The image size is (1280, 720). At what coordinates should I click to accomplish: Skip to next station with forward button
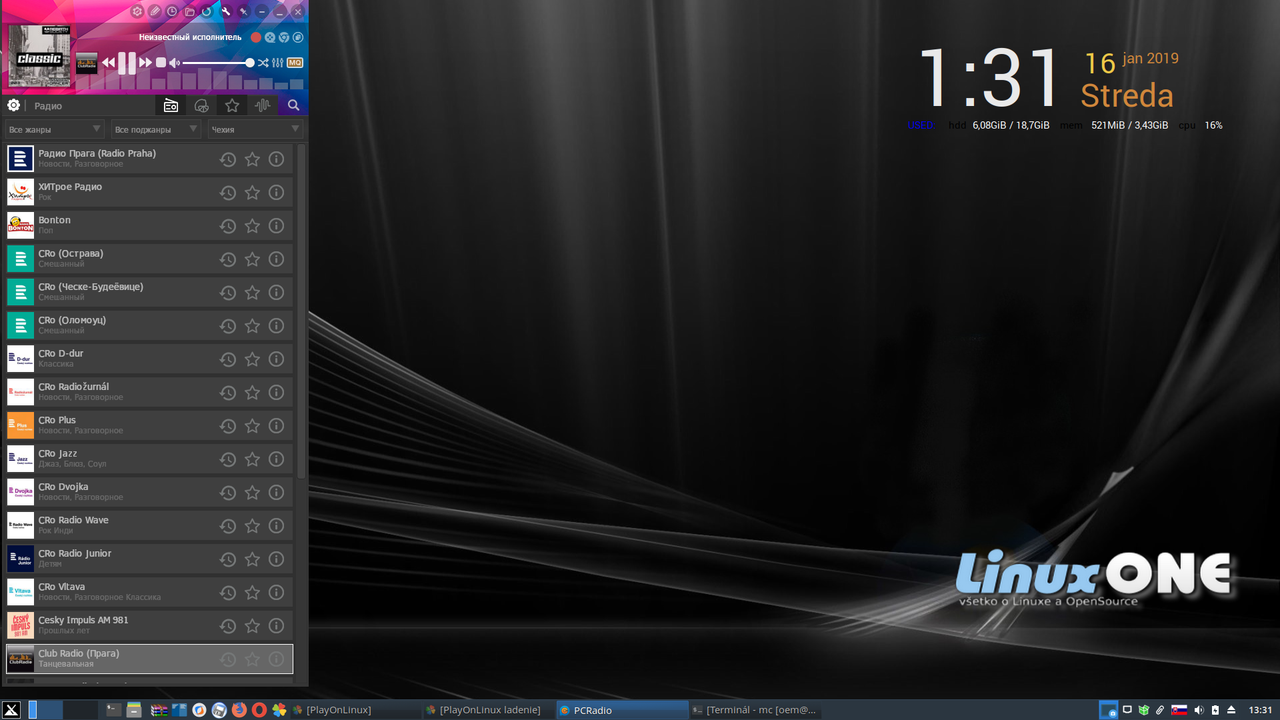click(146, 63)
